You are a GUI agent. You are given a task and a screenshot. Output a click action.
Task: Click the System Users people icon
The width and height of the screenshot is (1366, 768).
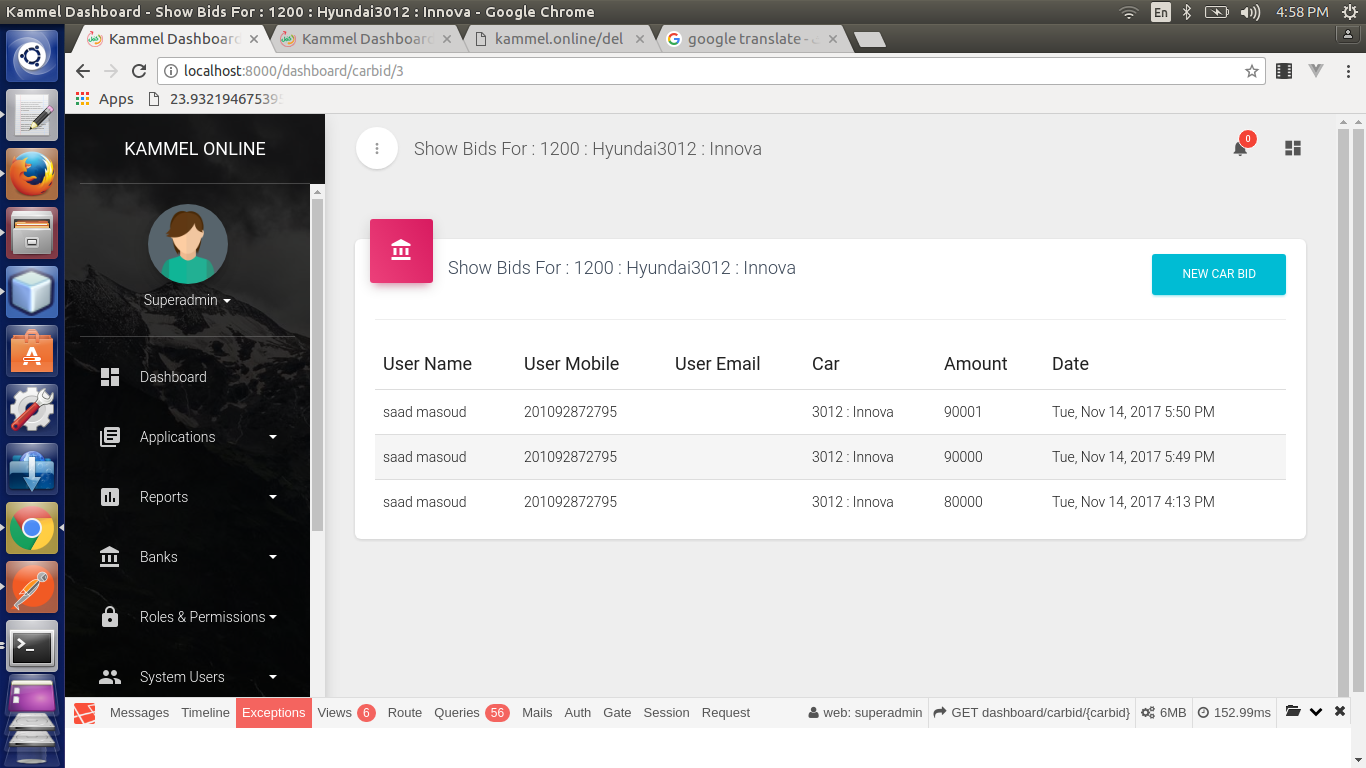point(110,677)
